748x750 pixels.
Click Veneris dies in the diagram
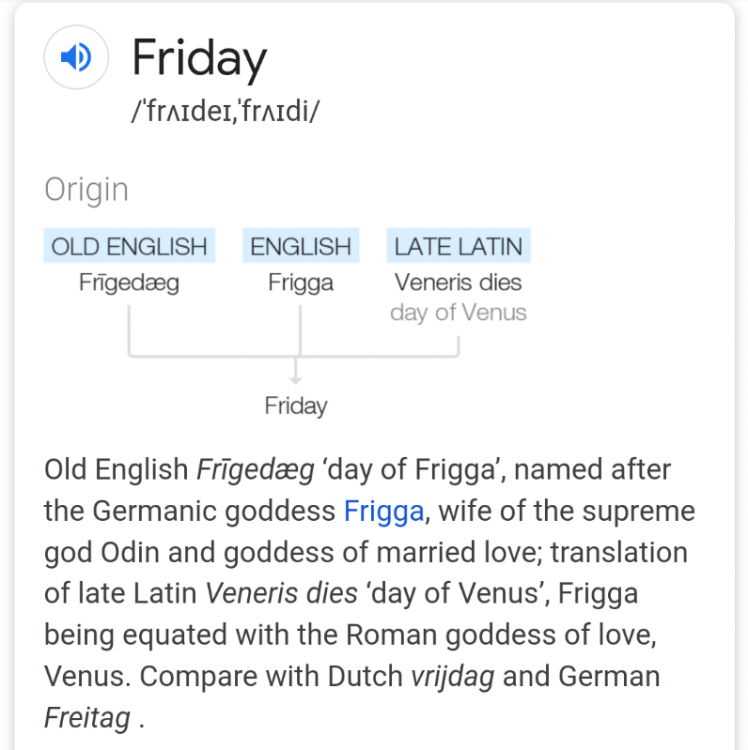point(458,283)
